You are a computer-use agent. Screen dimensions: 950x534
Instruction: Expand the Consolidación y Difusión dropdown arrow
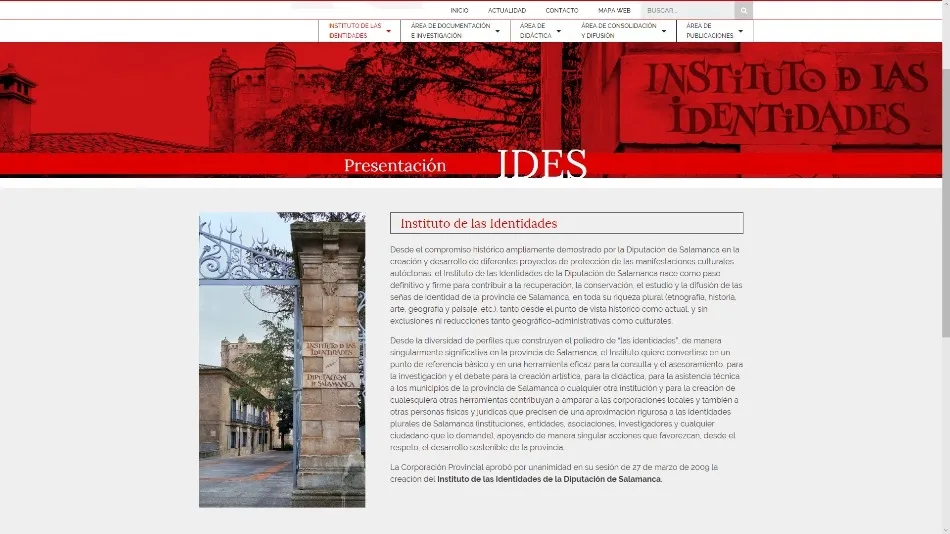click(664, 31)
